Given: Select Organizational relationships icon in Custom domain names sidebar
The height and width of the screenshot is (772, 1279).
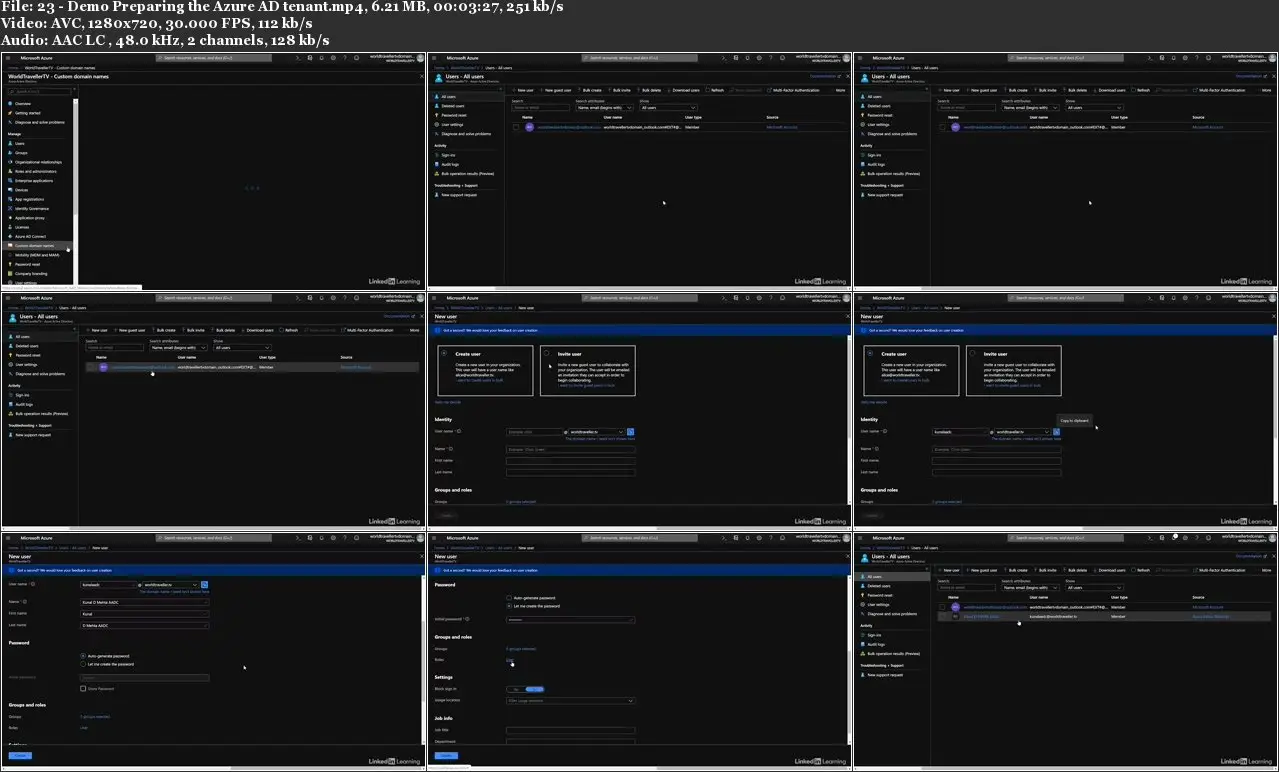Looking at the screenshot, I should tap(10, 162).
